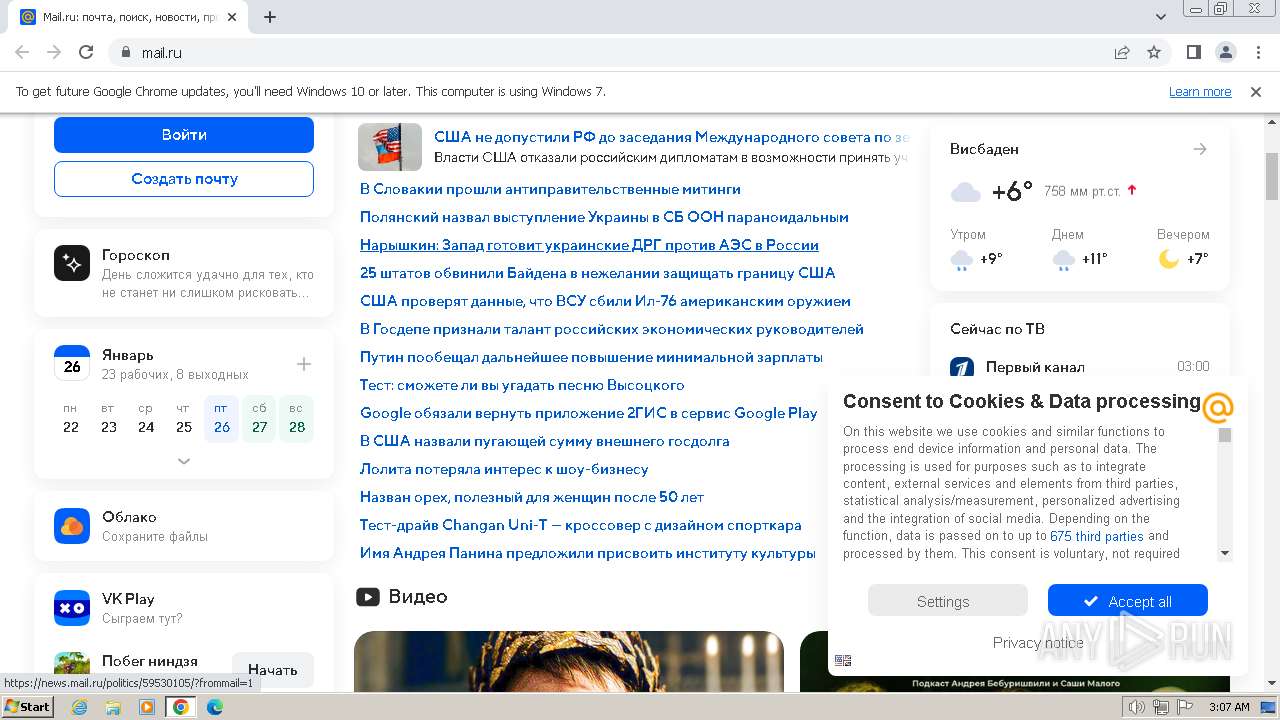The image size is (1280, 720).
Task: Open top news США не допустили РФ
Action: click(670, 137)
